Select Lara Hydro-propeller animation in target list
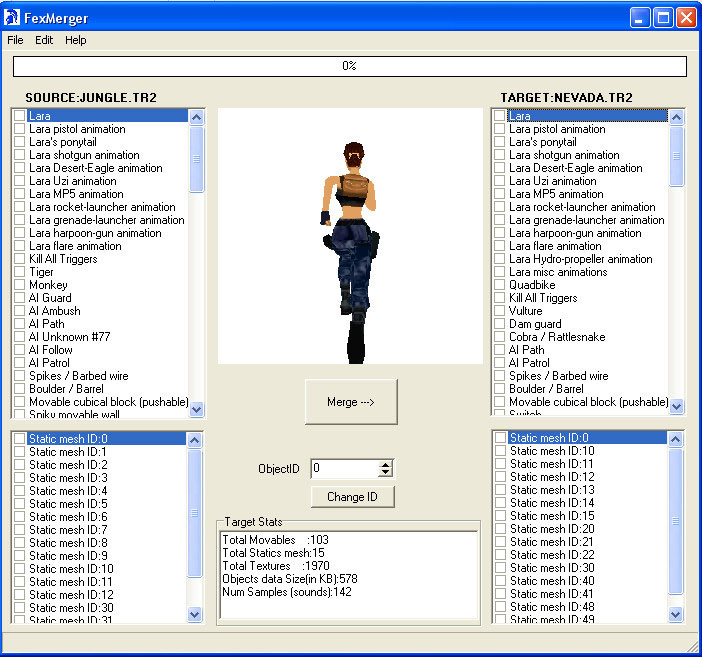The image size is (702, 657). (x=581, y=259)
